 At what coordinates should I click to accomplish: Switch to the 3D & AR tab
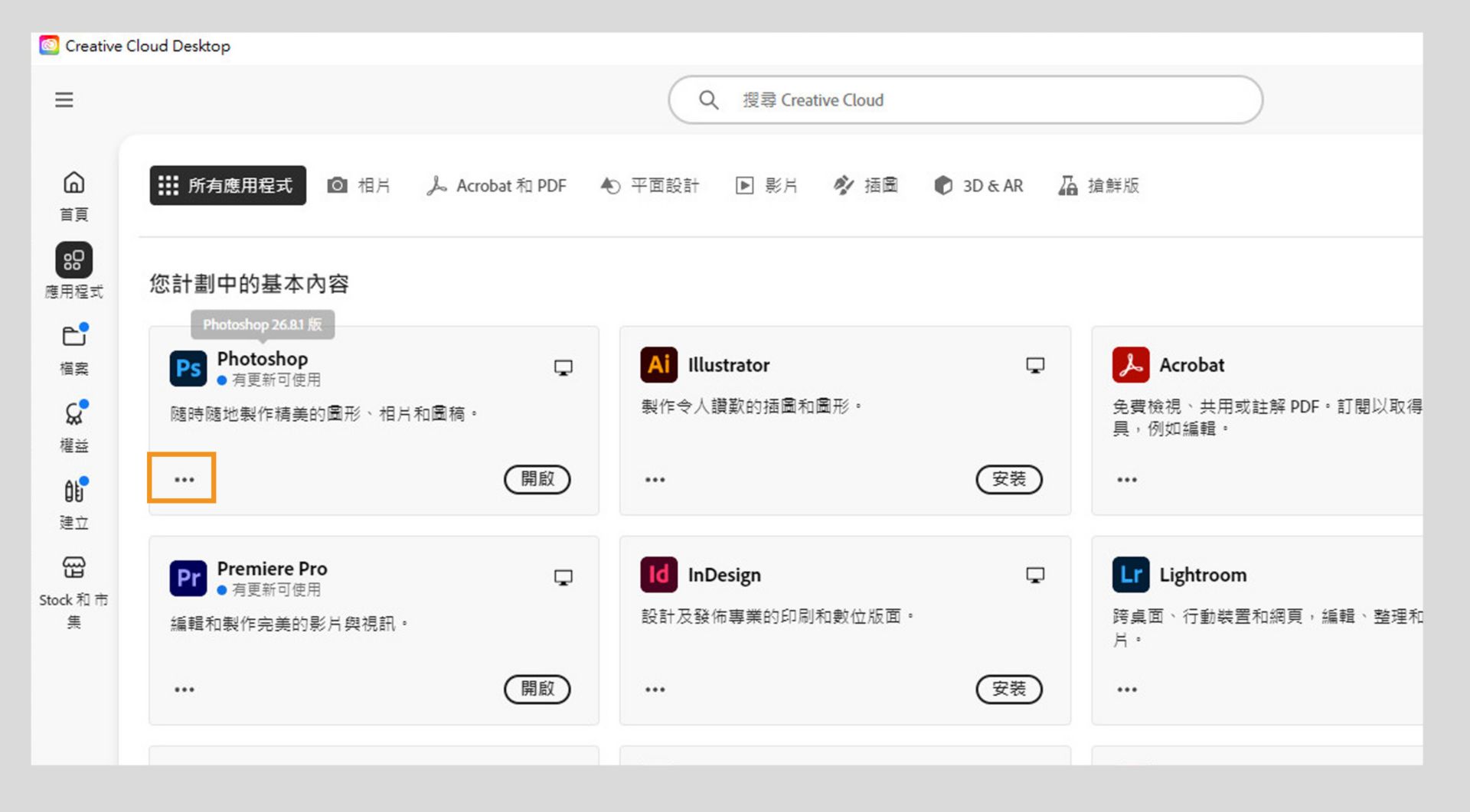pyautogui.click(x=978, y=185)
